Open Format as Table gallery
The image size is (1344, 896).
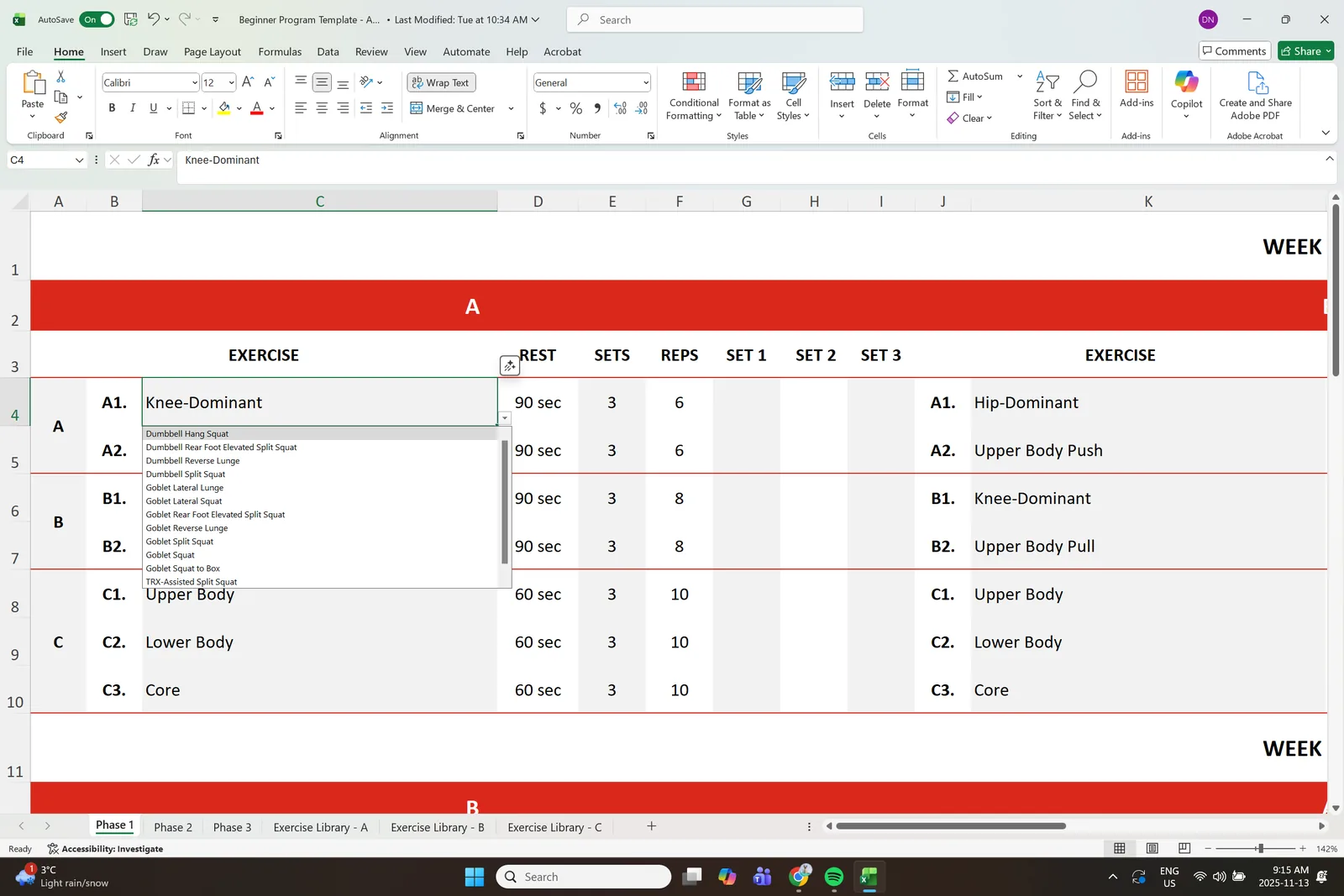coord(749,96)
